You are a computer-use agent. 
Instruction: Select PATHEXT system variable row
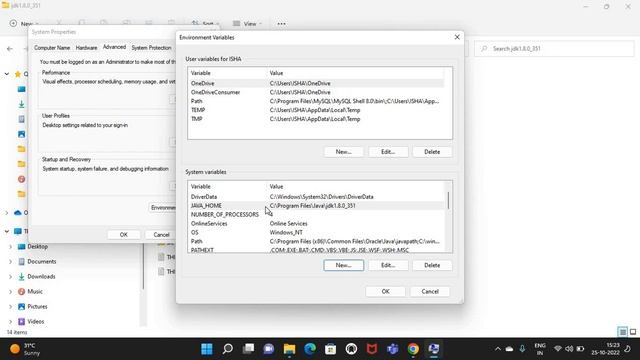[317, 250]
